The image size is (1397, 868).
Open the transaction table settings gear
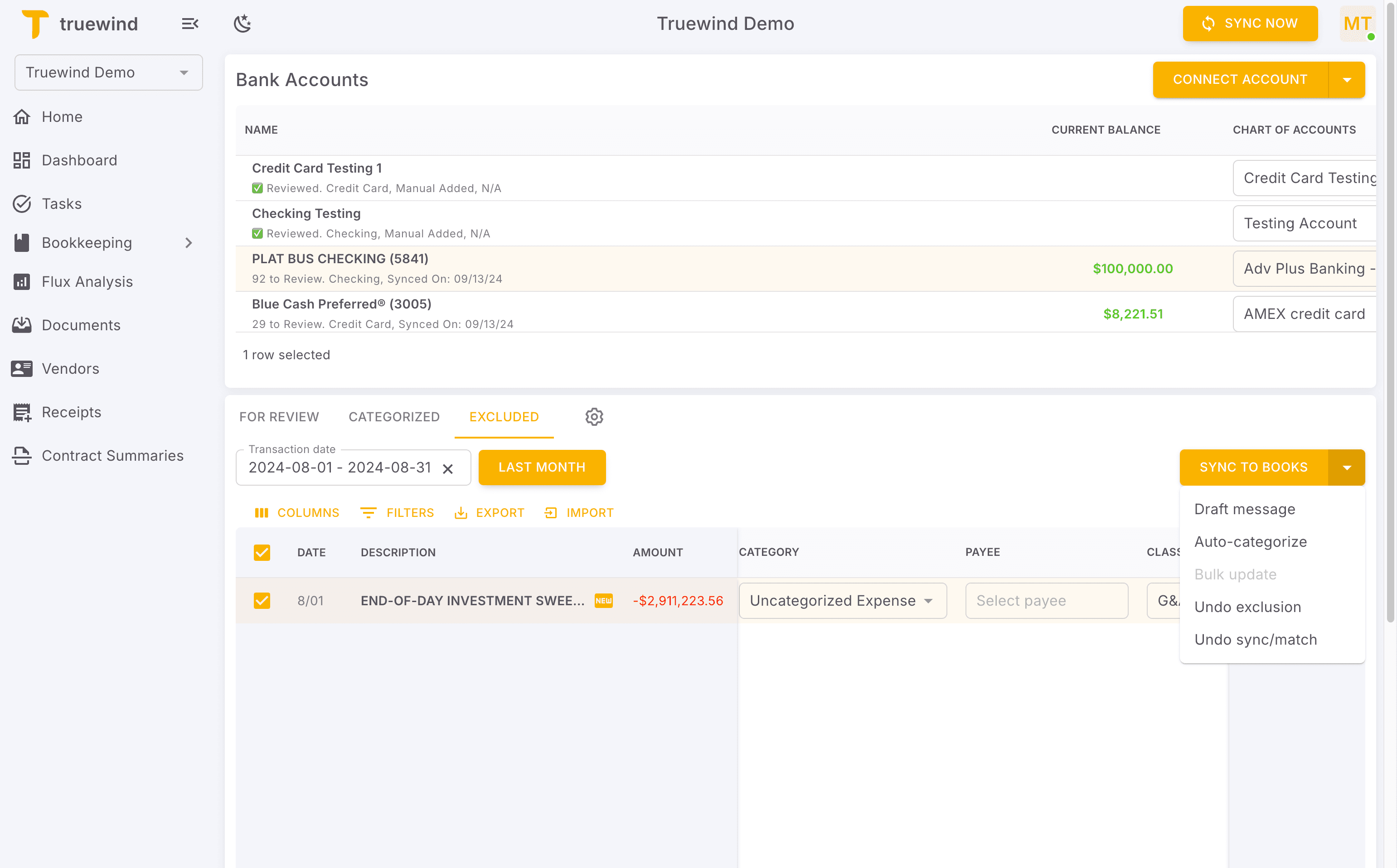[x=594, y=417]
